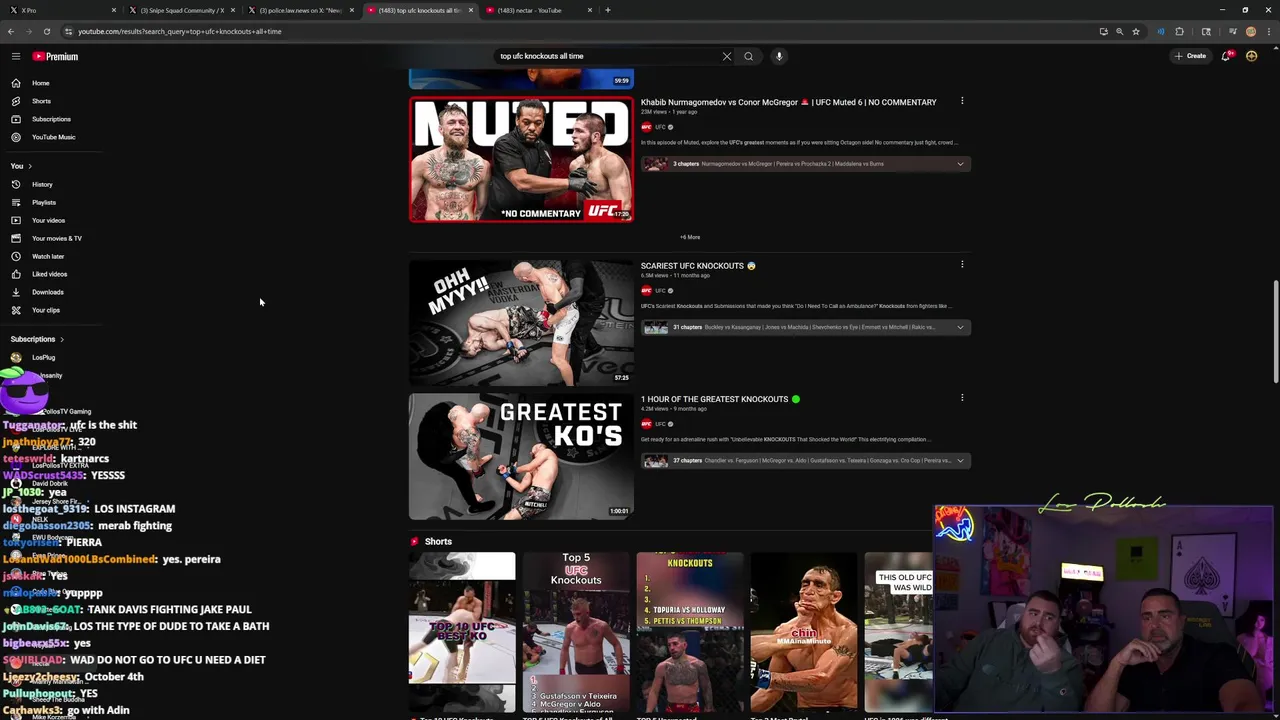
Task: Open more options for Scariest UFC Knockouts
Action: click(x=962, y=265)
